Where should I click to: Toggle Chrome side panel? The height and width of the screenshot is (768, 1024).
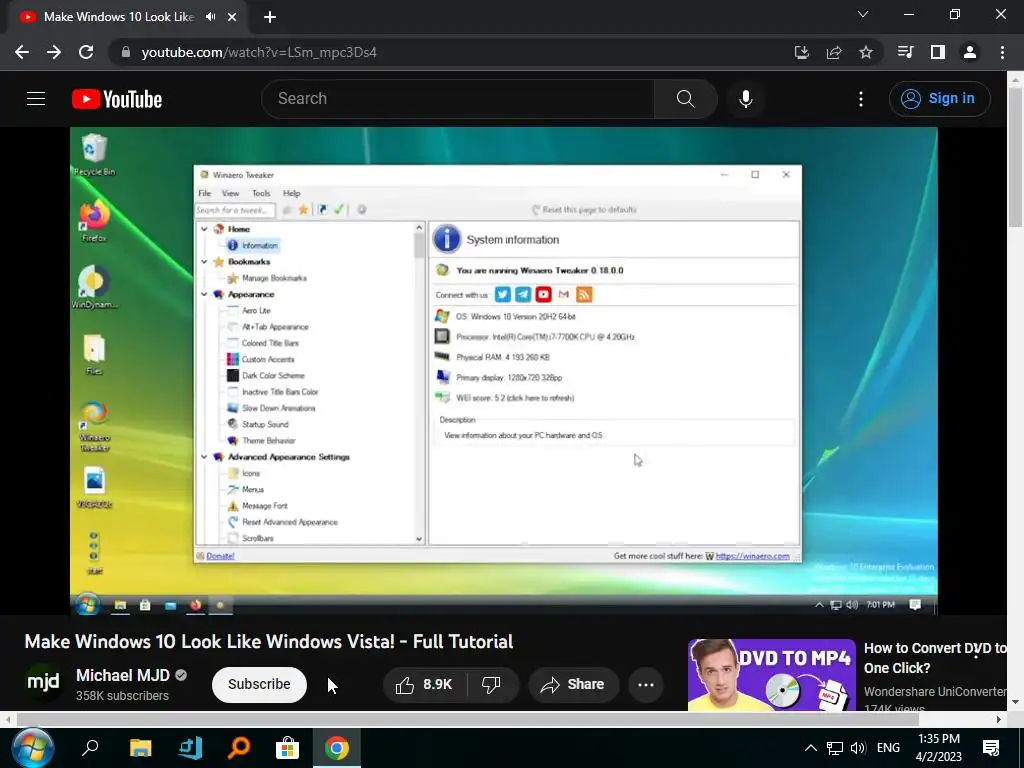938,52
